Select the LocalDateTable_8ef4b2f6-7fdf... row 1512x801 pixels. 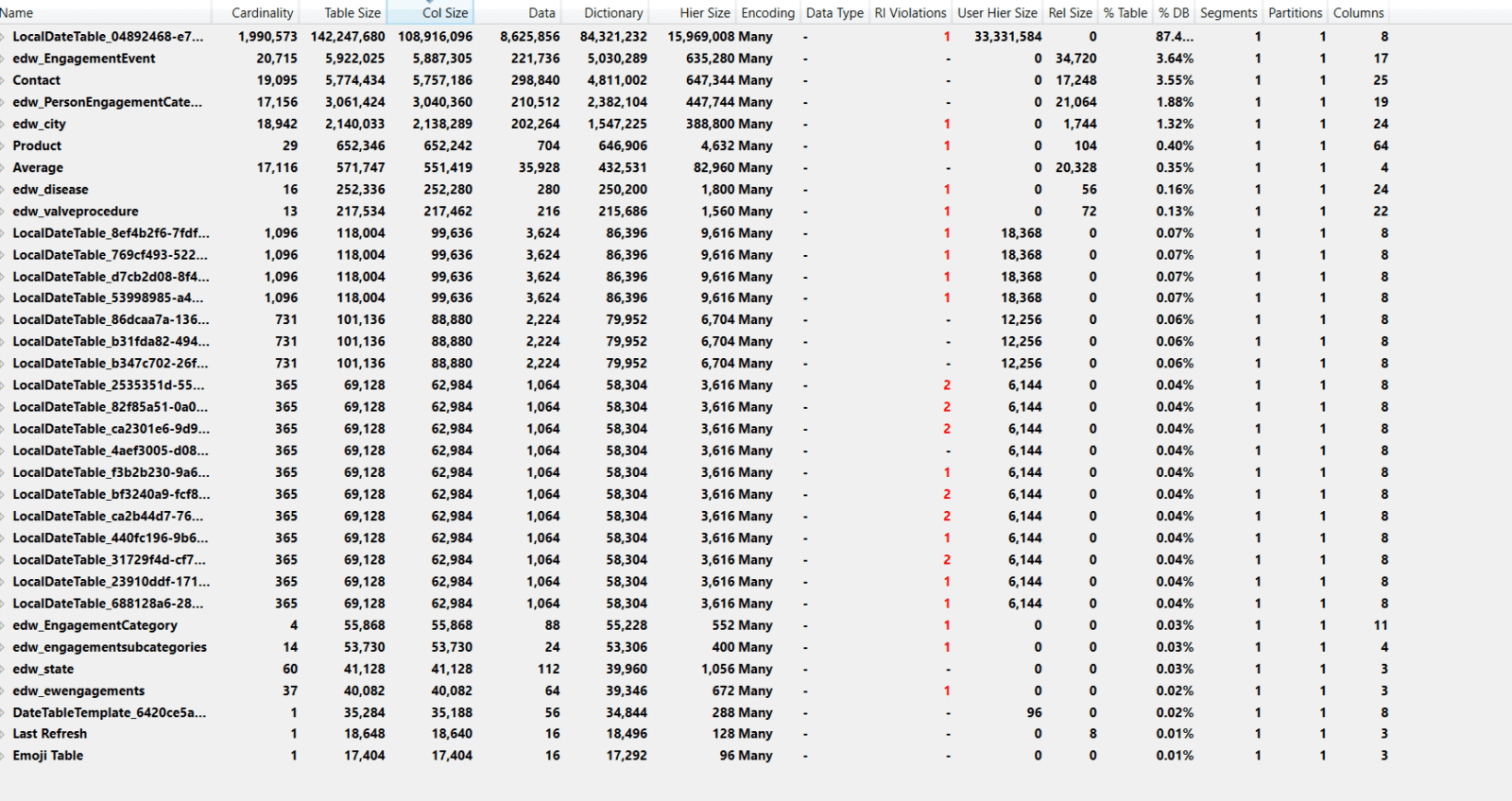click(695, 233)
